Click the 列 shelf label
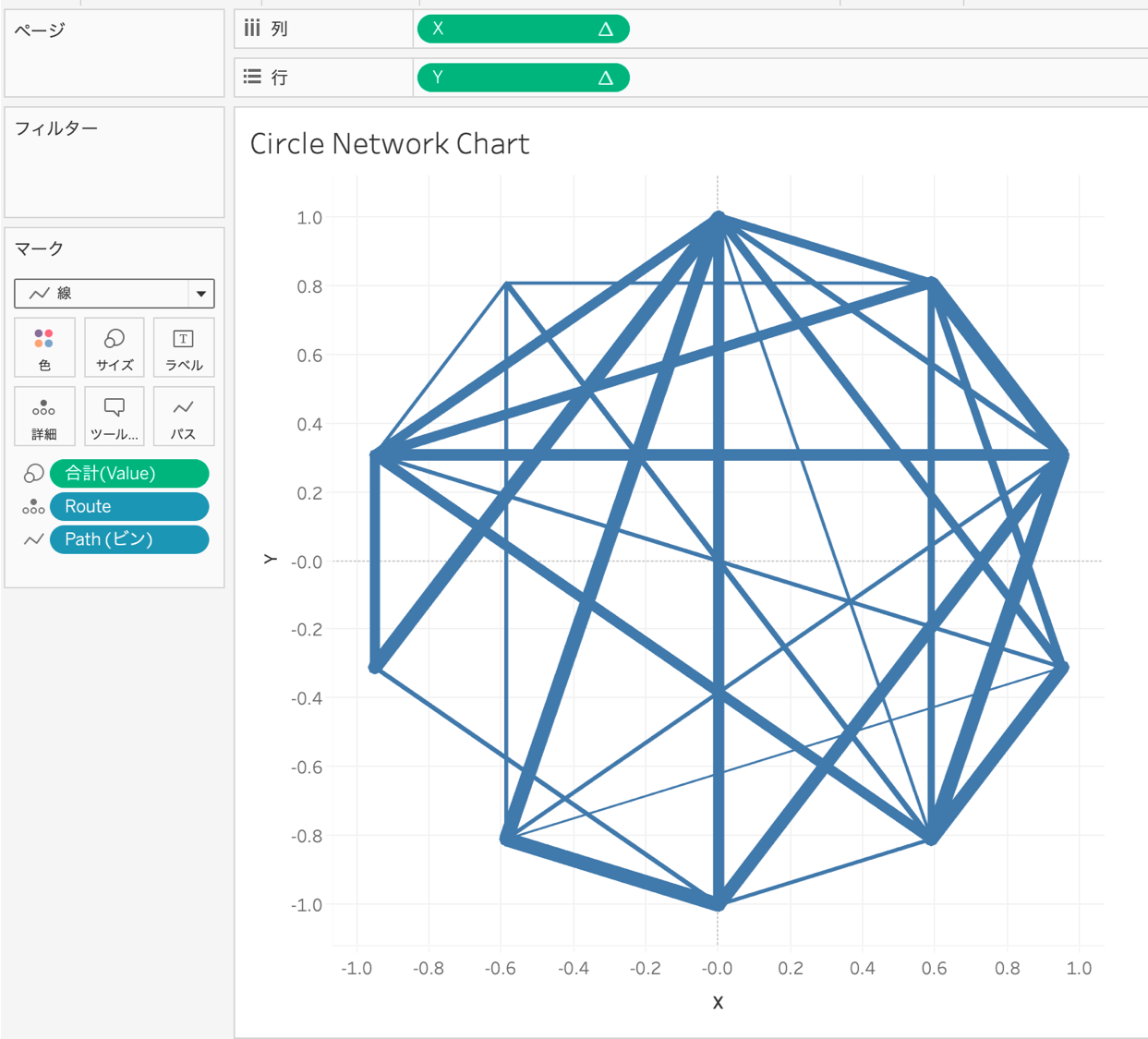Image resolution: width=1148 pixels, height=1039 pixels. pyautogui.click(x=279, y=29)
